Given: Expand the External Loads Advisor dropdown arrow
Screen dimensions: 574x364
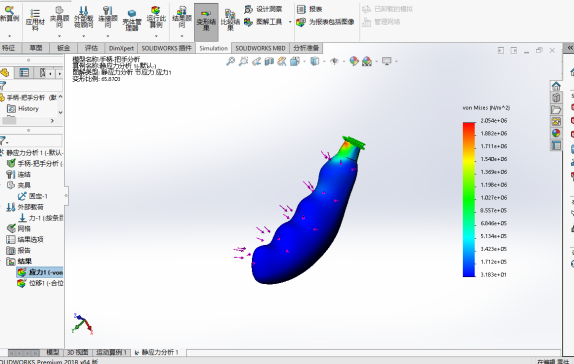Looking at the screenshot, I should click(83, 36).
